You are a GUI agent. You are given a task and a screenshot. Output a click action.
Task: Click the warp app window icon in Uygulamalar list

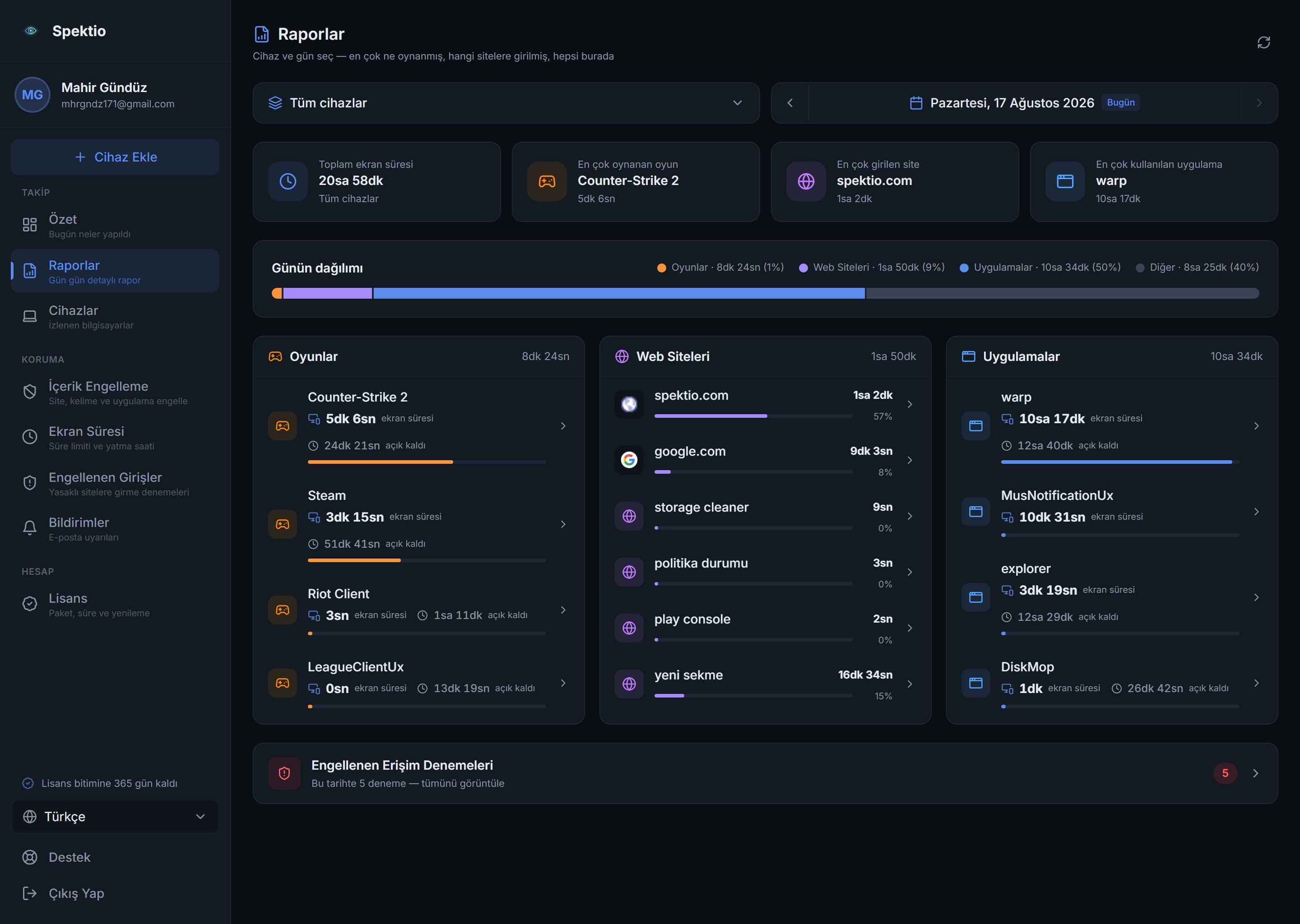pos(975,425)
